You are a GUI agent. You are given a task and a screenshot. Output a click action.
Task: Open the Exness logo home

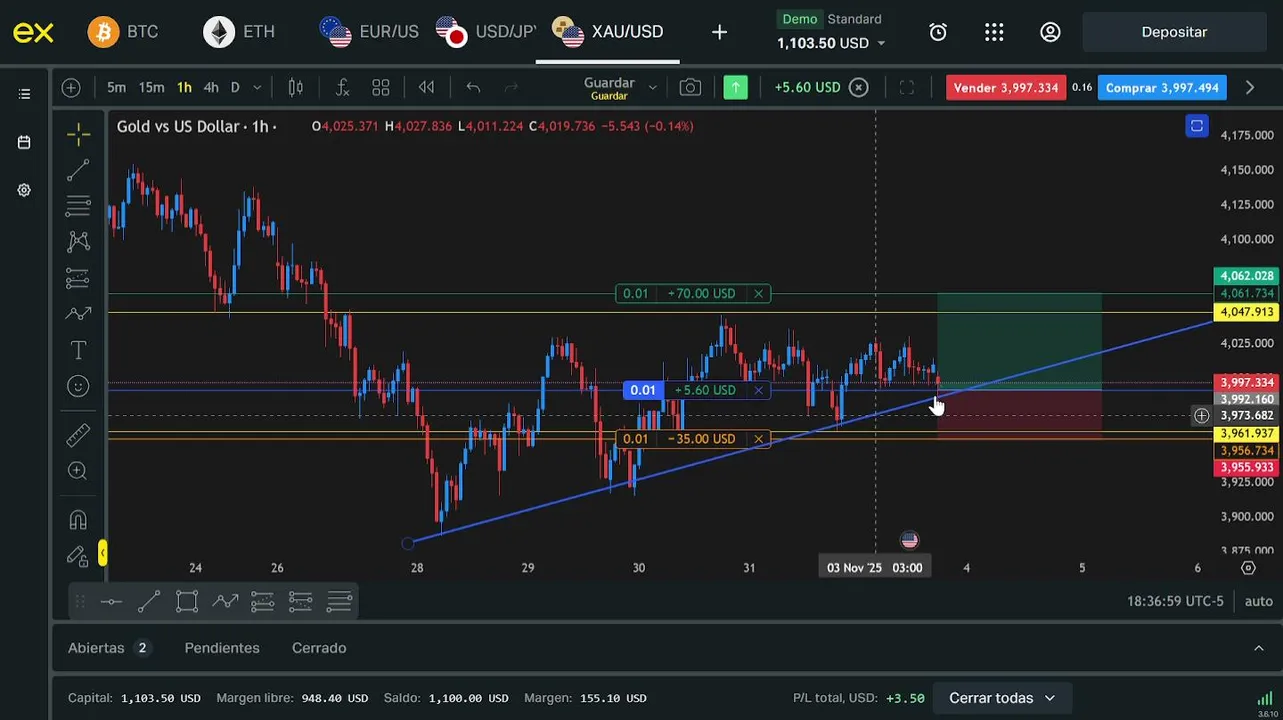pos(33,32)
